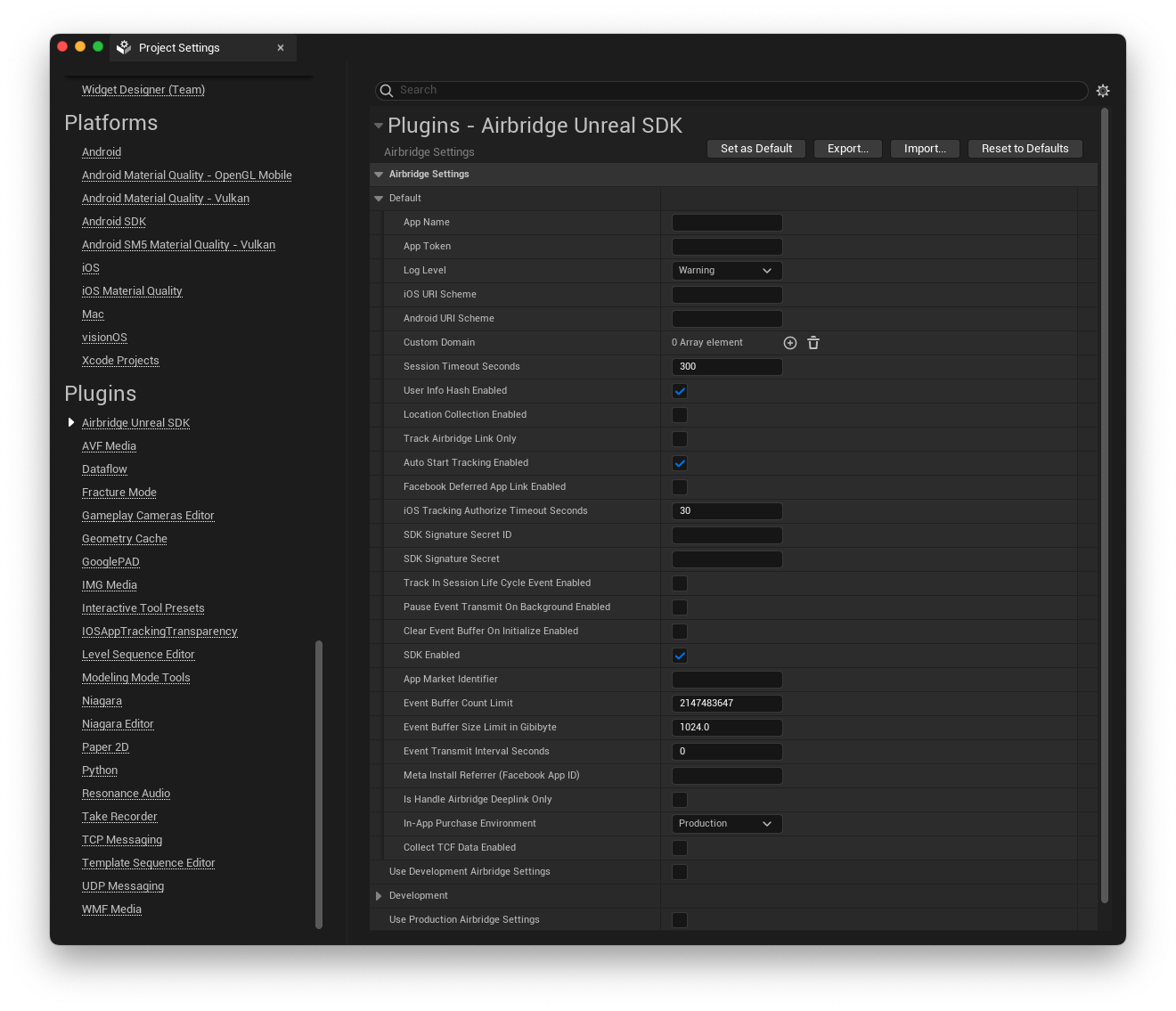Open the Log Level dropdown

[x=727, y=271]
